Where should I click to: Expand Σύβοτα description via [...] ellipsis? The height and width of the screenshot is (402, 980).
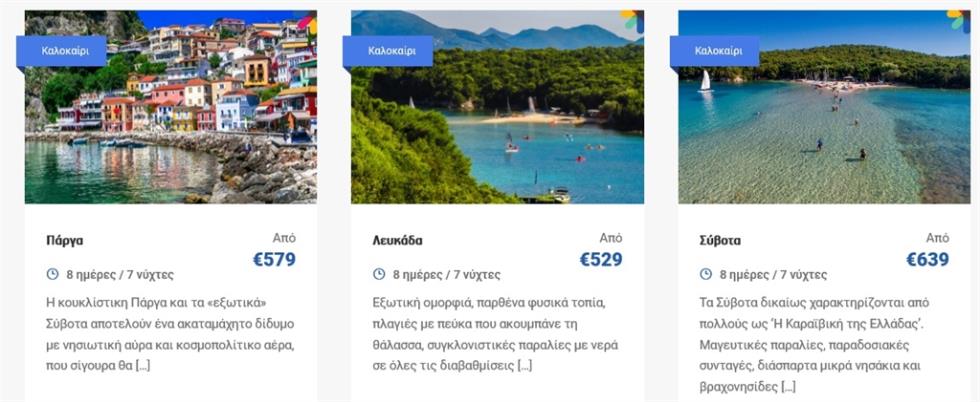789,386
